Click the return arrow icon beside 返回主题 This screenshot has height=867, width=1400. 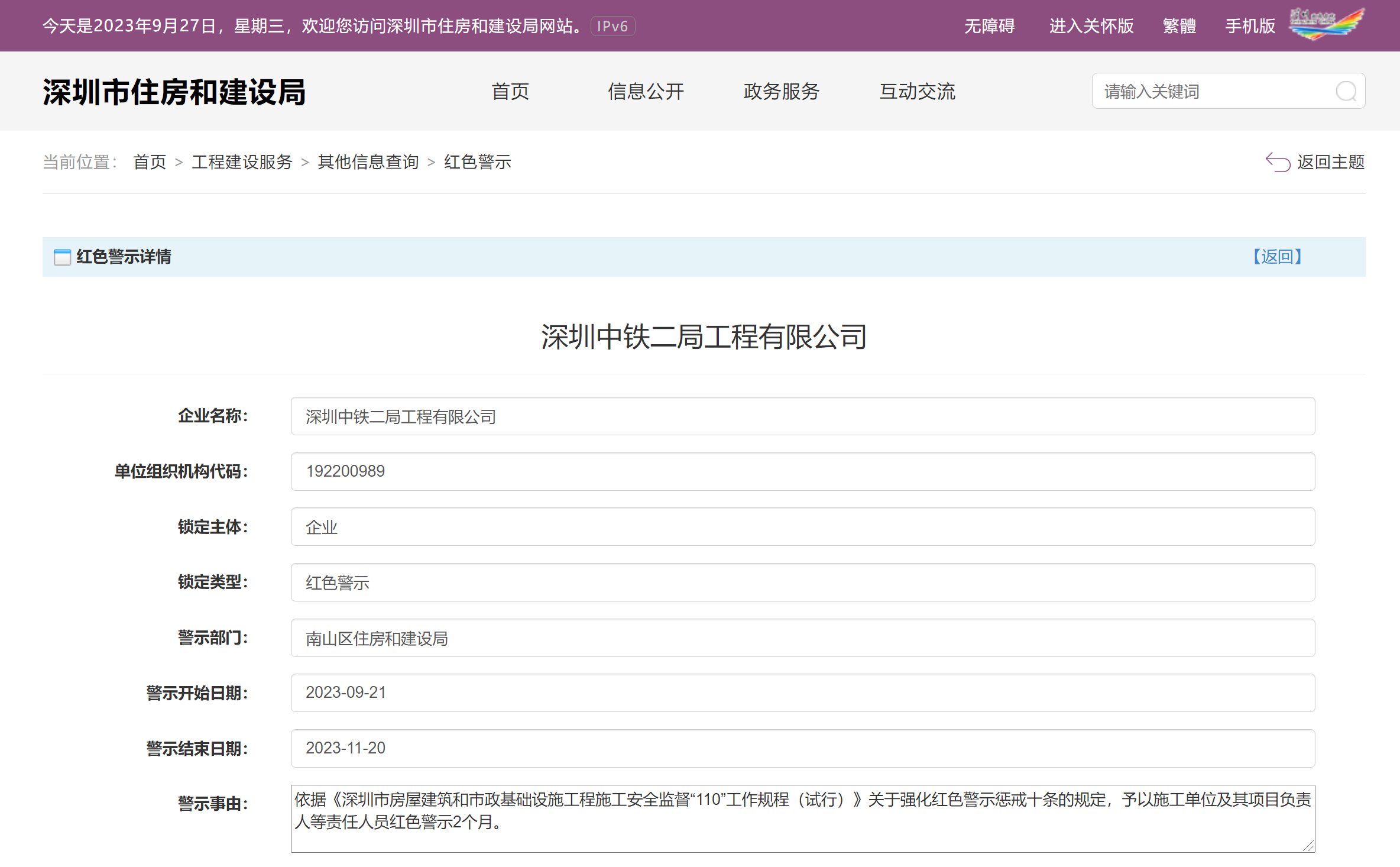(1277, 162)
